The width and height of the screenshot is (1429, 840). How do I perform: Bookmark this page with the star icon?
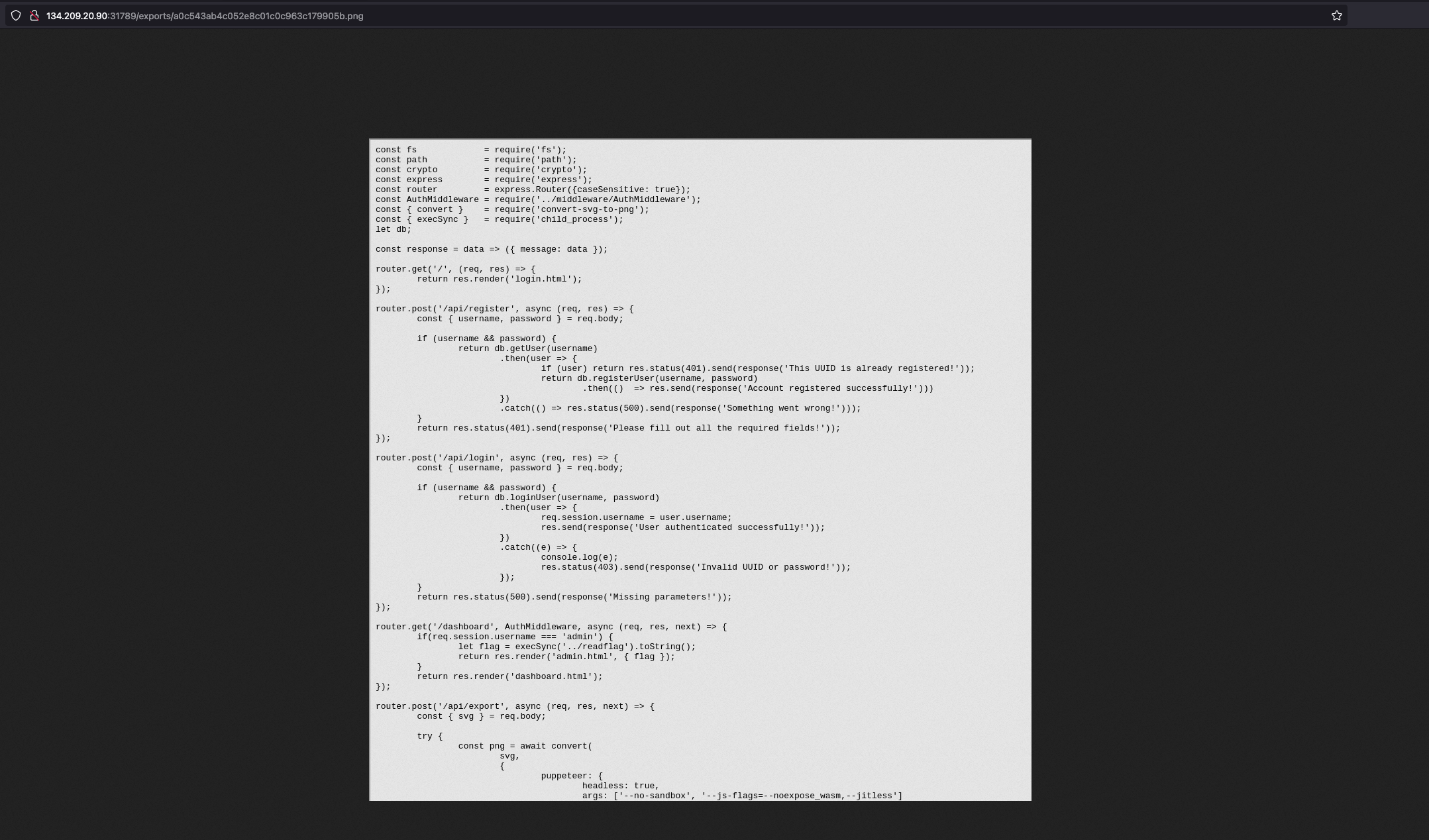pyautogui.click(x=1336, y=15)
